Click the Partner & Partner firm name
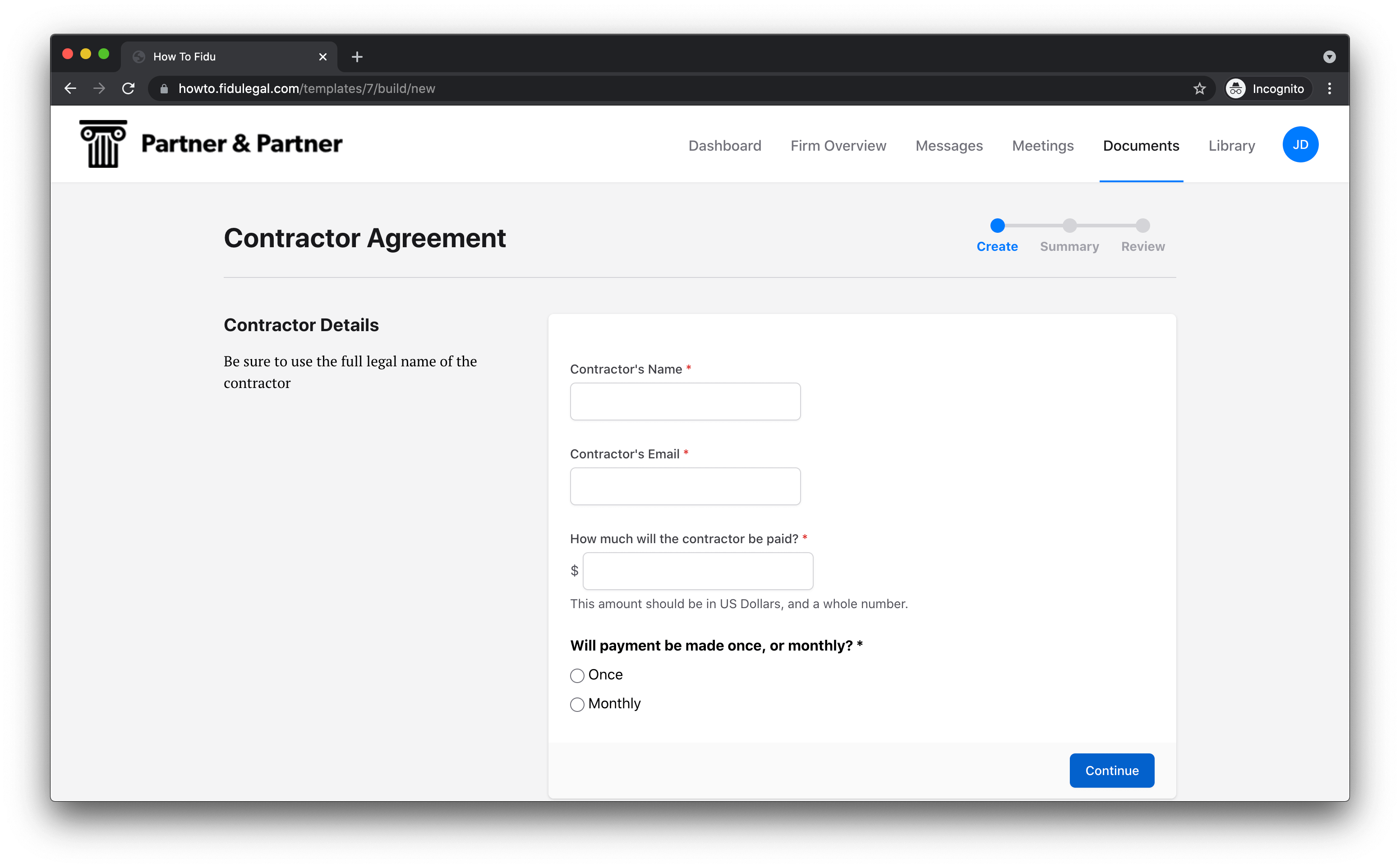The image size is (1400, 868). [x=242, y=143]
